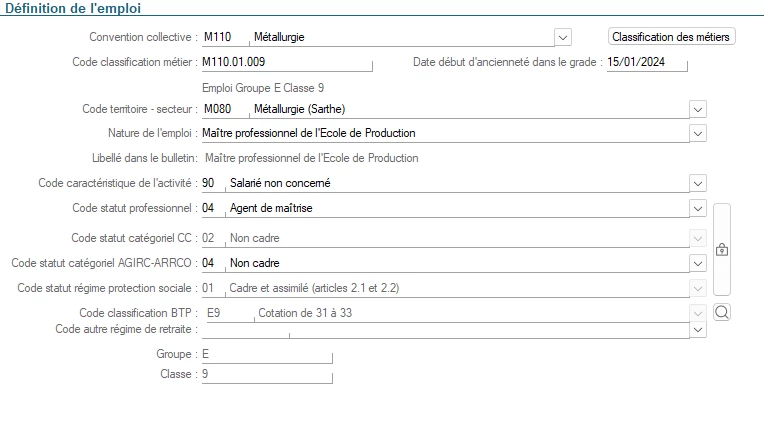Expand the Code territoire - secteur dropdown
764x442 pixels.
[698, 109]
